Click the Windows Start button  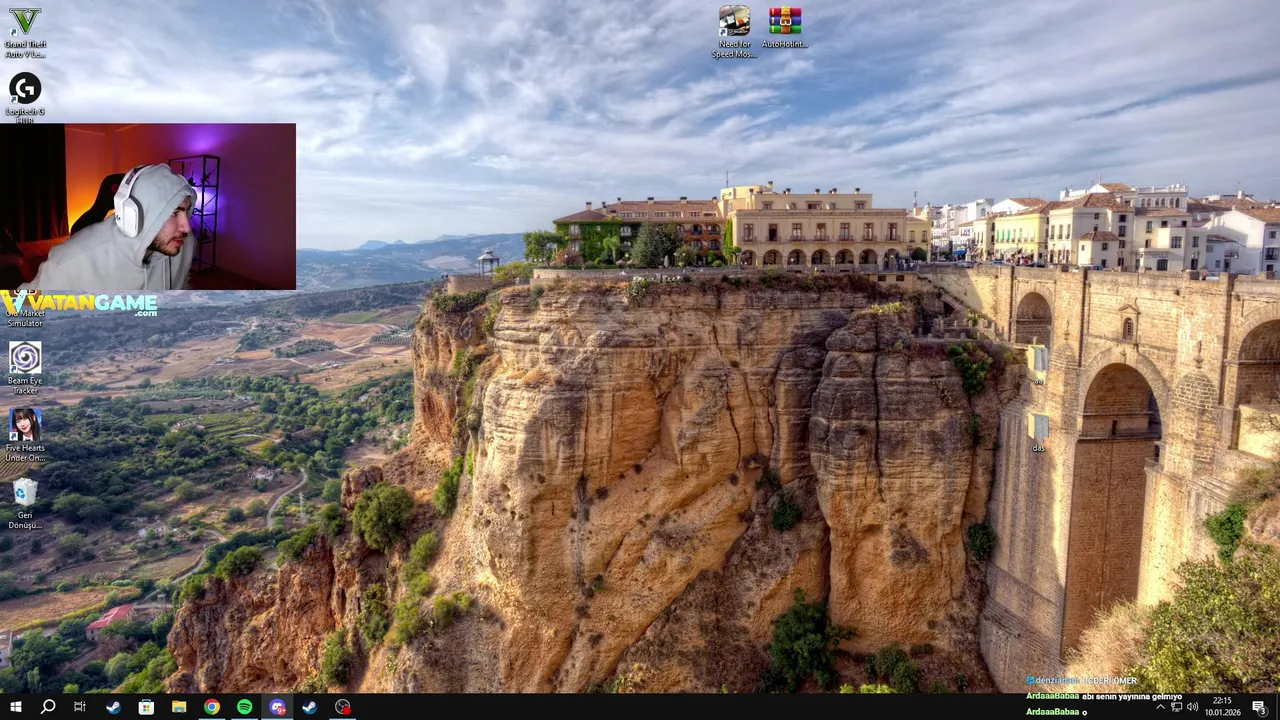(15, 707)
